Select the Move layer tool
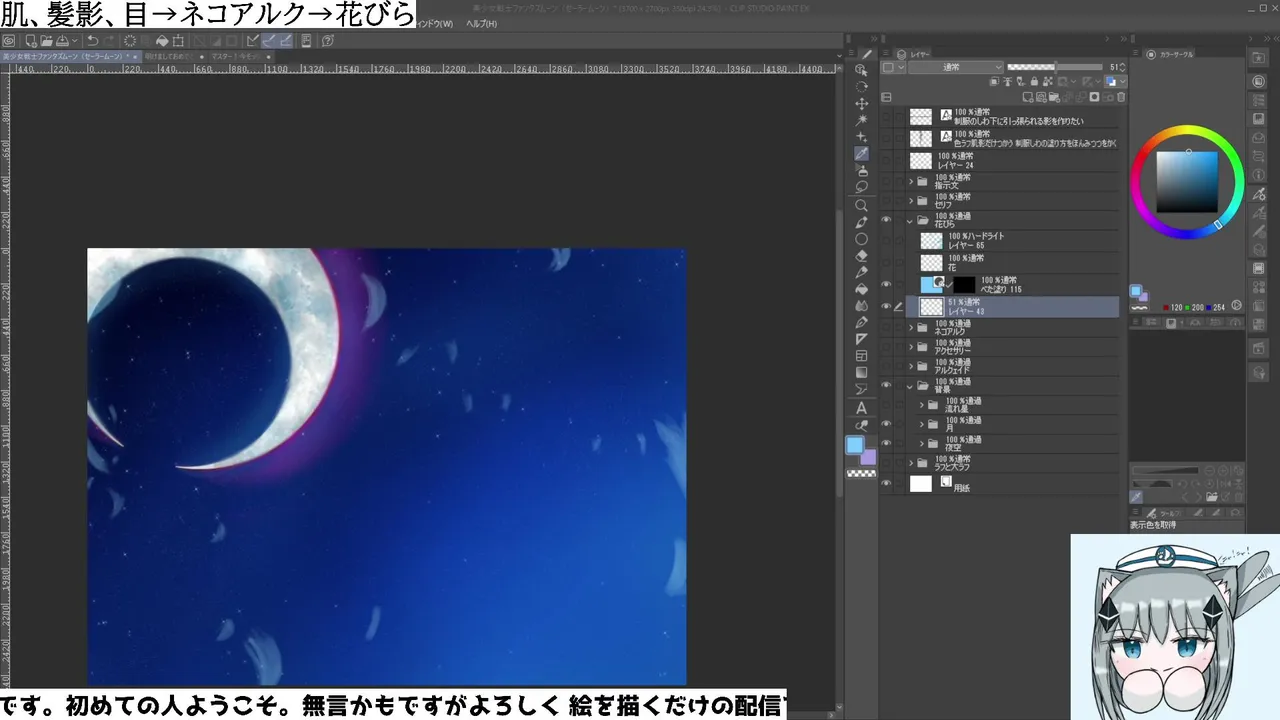 point(861,103)
